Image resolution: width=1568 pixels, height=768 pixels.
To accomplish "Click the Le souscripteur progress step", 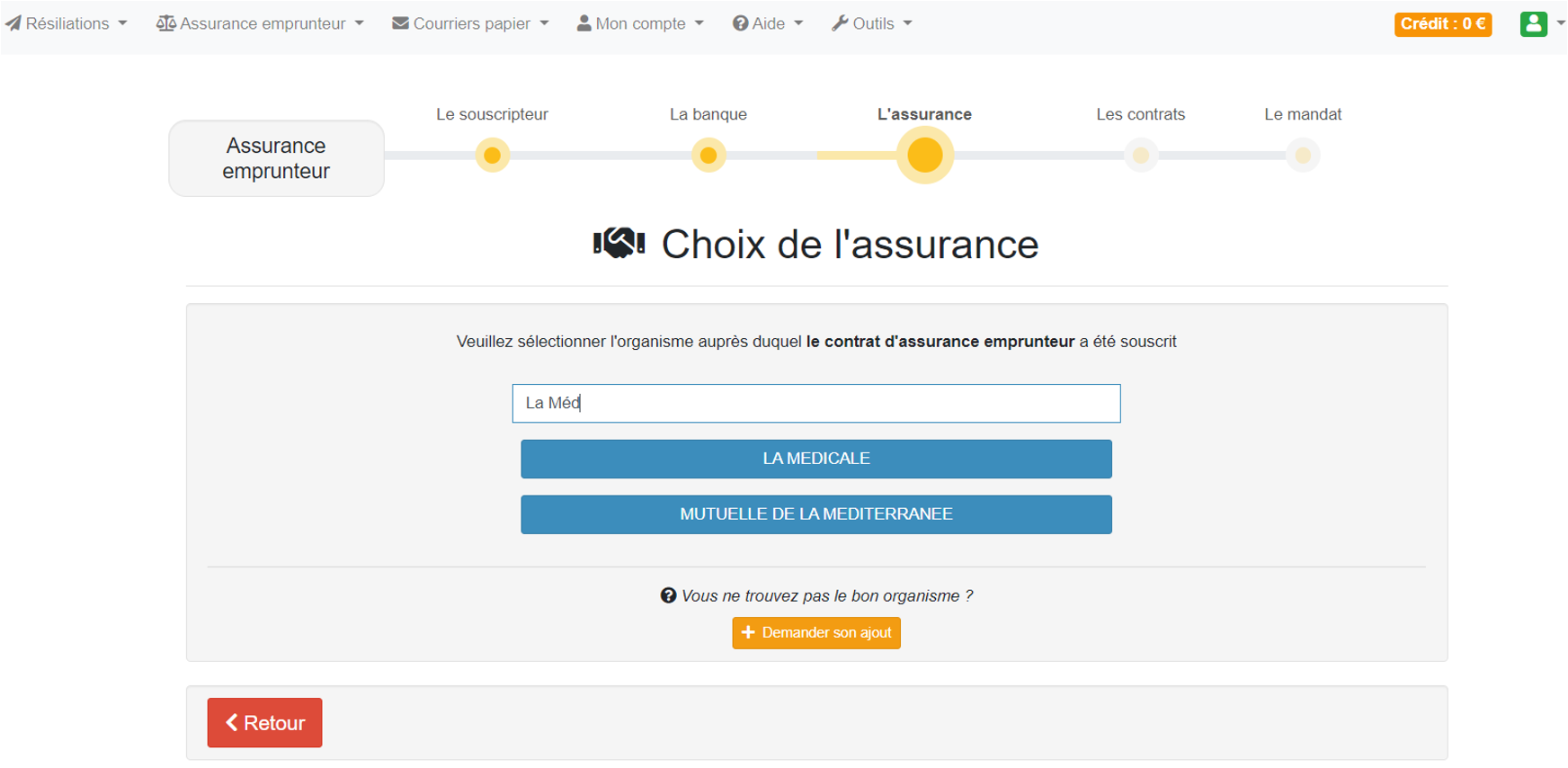I will click(x=492, y=156).
